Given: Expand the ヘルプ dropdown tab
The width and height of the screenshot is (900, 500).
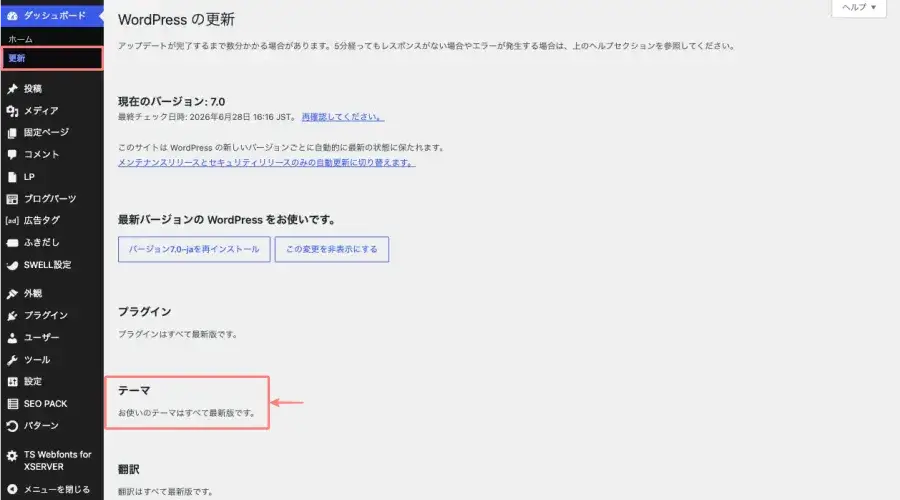Looking at the screenshot, I should (859, 7).
